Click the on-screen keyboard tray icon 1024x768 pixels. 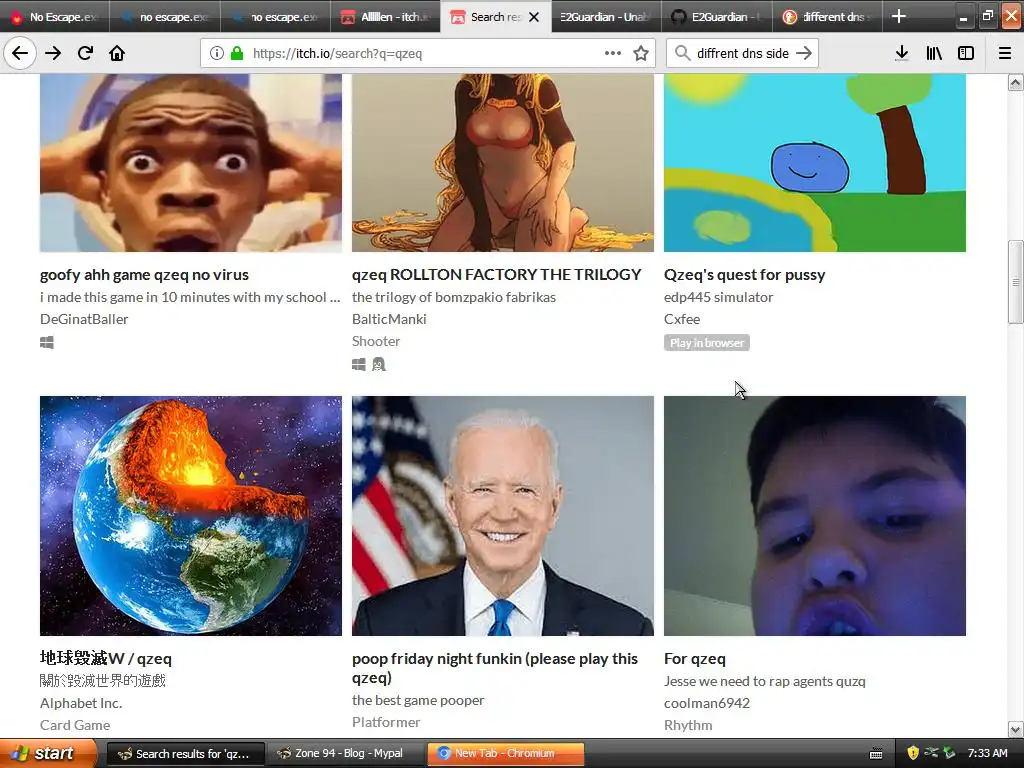[x=876, y=754]
